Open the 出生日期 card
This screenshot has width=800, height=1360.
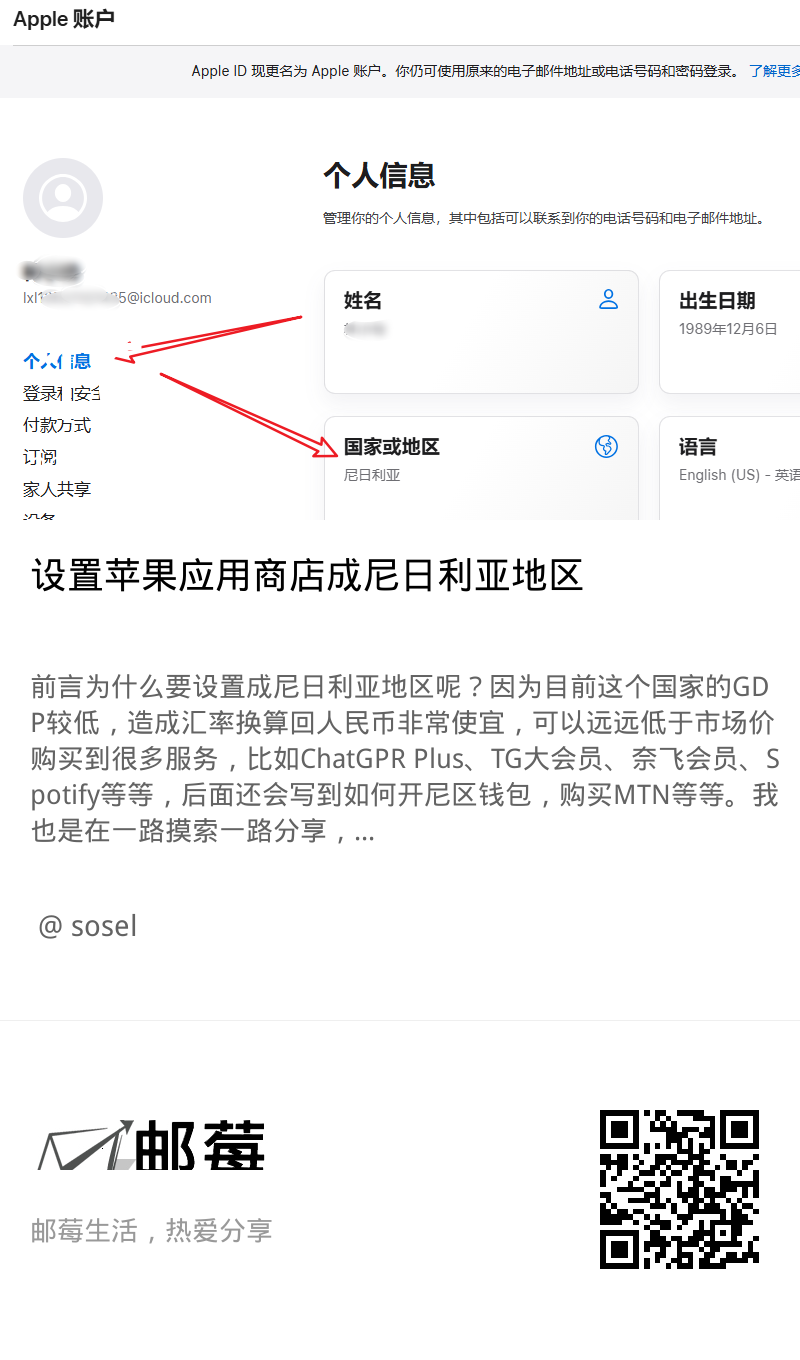730,332
